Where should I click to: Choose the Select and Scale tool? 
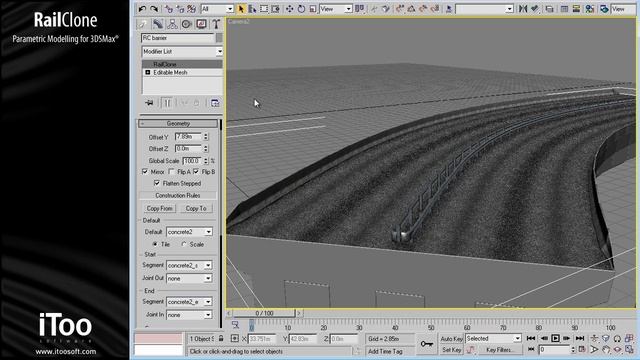tap(313, 9)
